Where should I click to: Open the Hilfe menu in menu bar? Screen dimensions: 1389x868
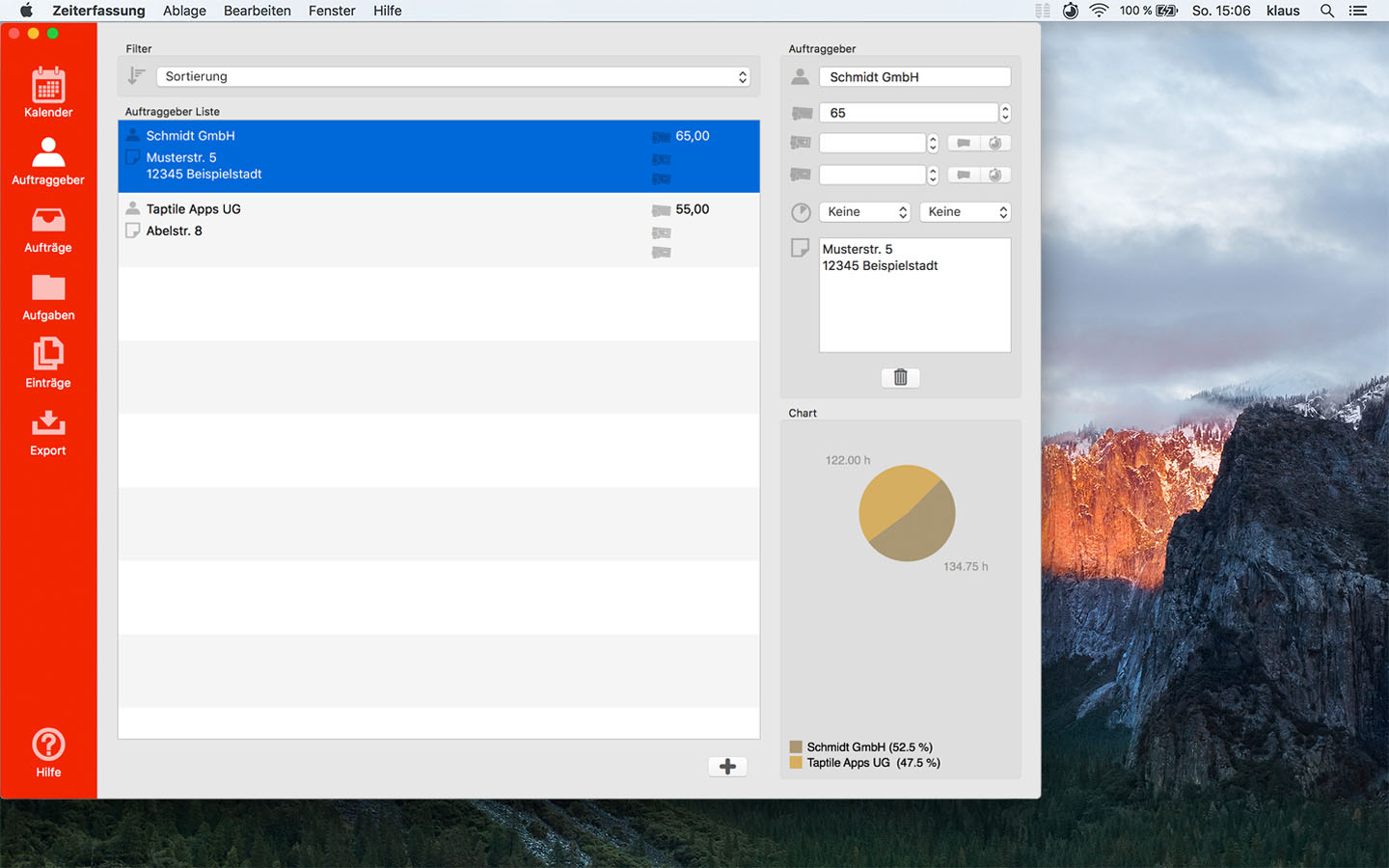[388, 11]
